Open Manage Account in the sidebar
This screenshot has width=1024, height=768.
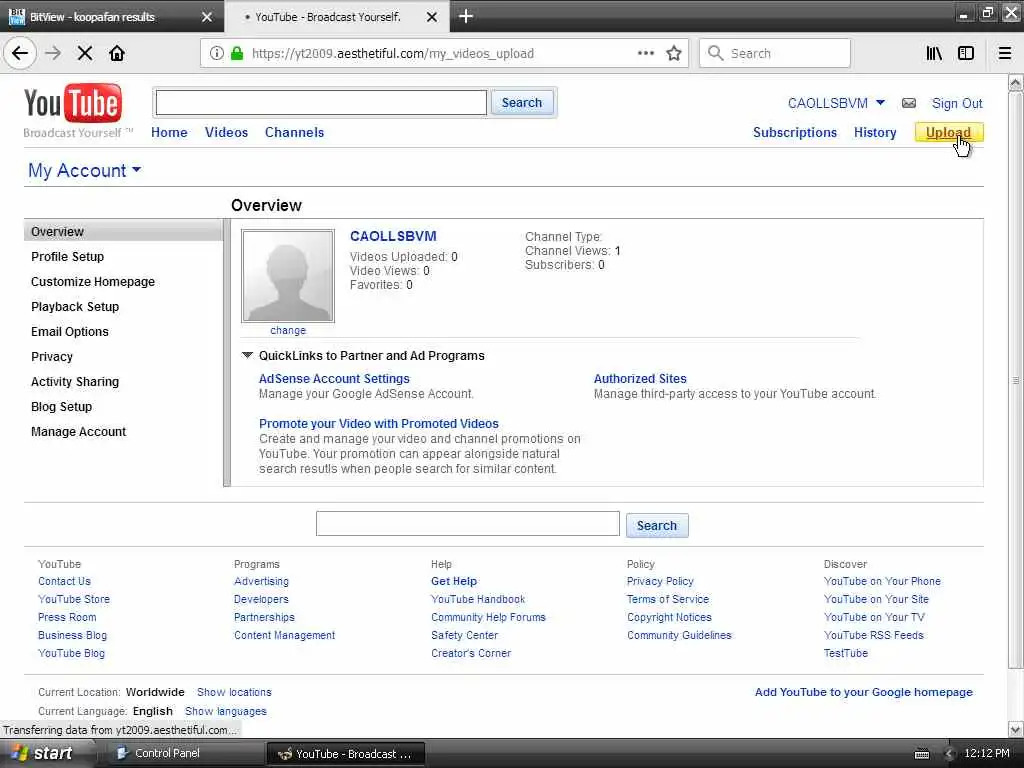coord(78,432)
